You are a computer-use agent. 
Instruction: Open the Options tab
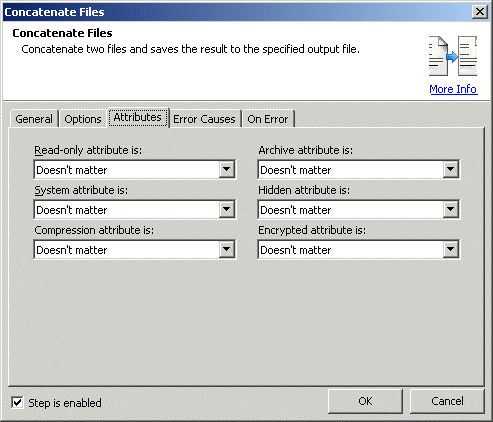tap(83, 119)
